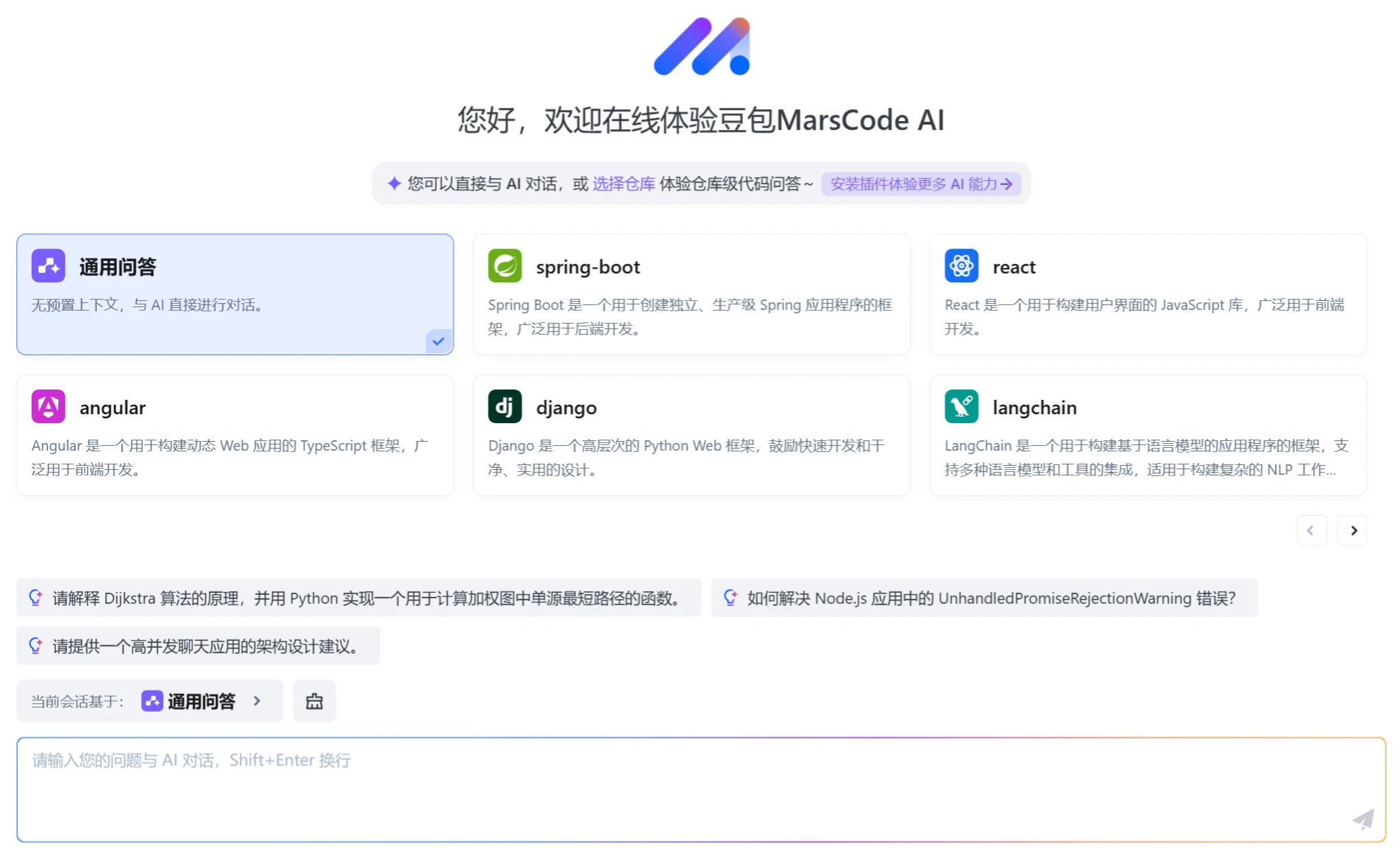Screen dimensions: 1400x856
Task: Select the react repository card
Action: [x=1148, y=295]
